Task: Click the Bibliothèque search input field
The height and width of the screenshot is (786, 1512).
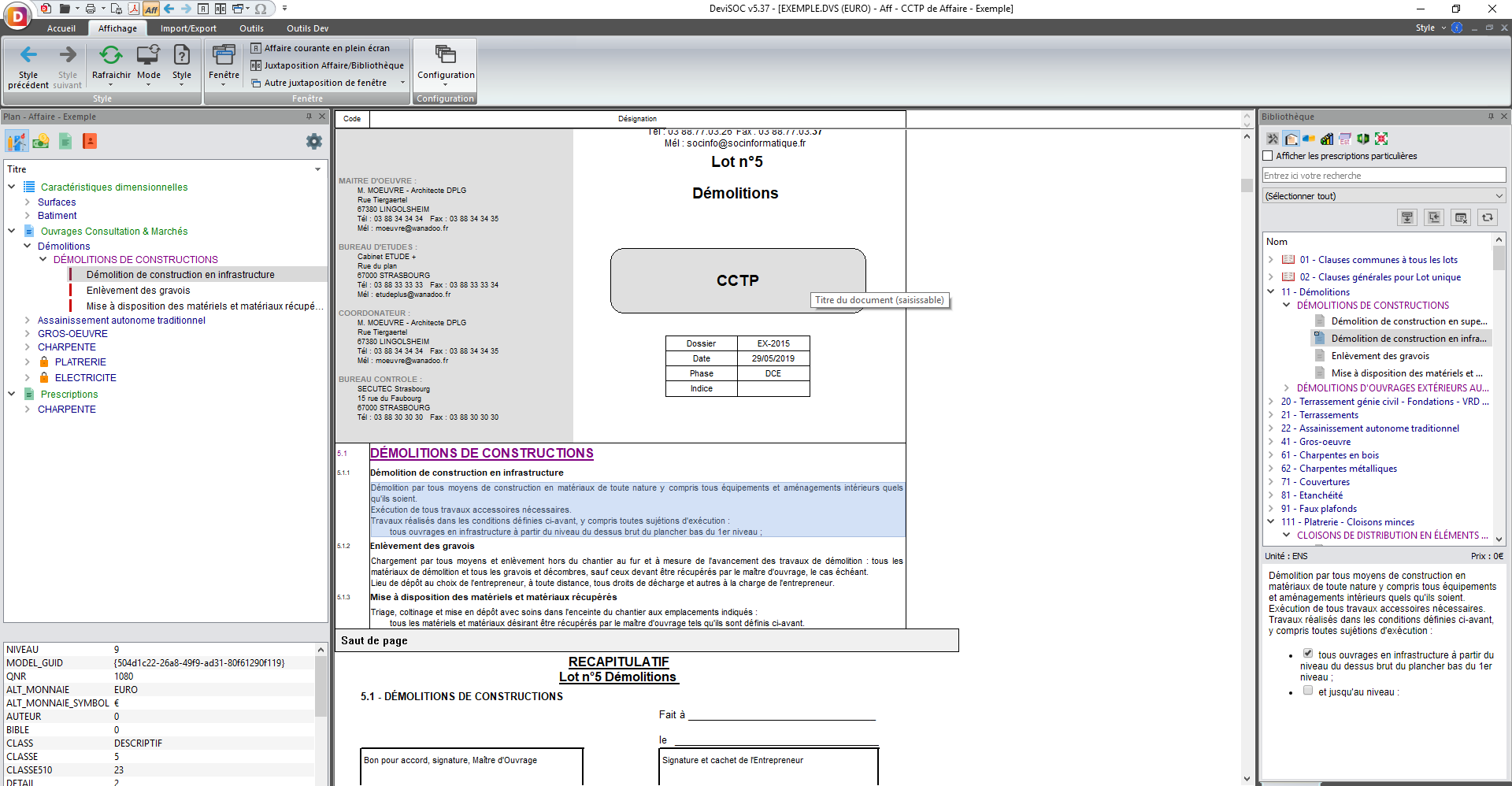Action: click(1384, 176)
